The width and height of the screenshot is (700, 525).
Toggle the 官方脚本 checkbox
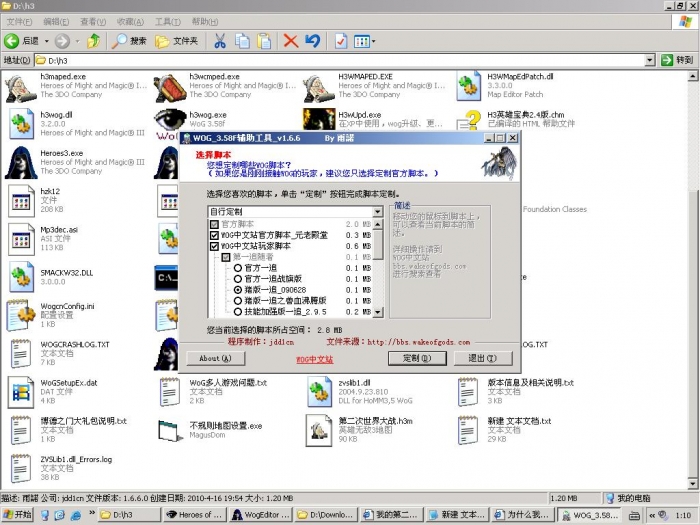214,224
